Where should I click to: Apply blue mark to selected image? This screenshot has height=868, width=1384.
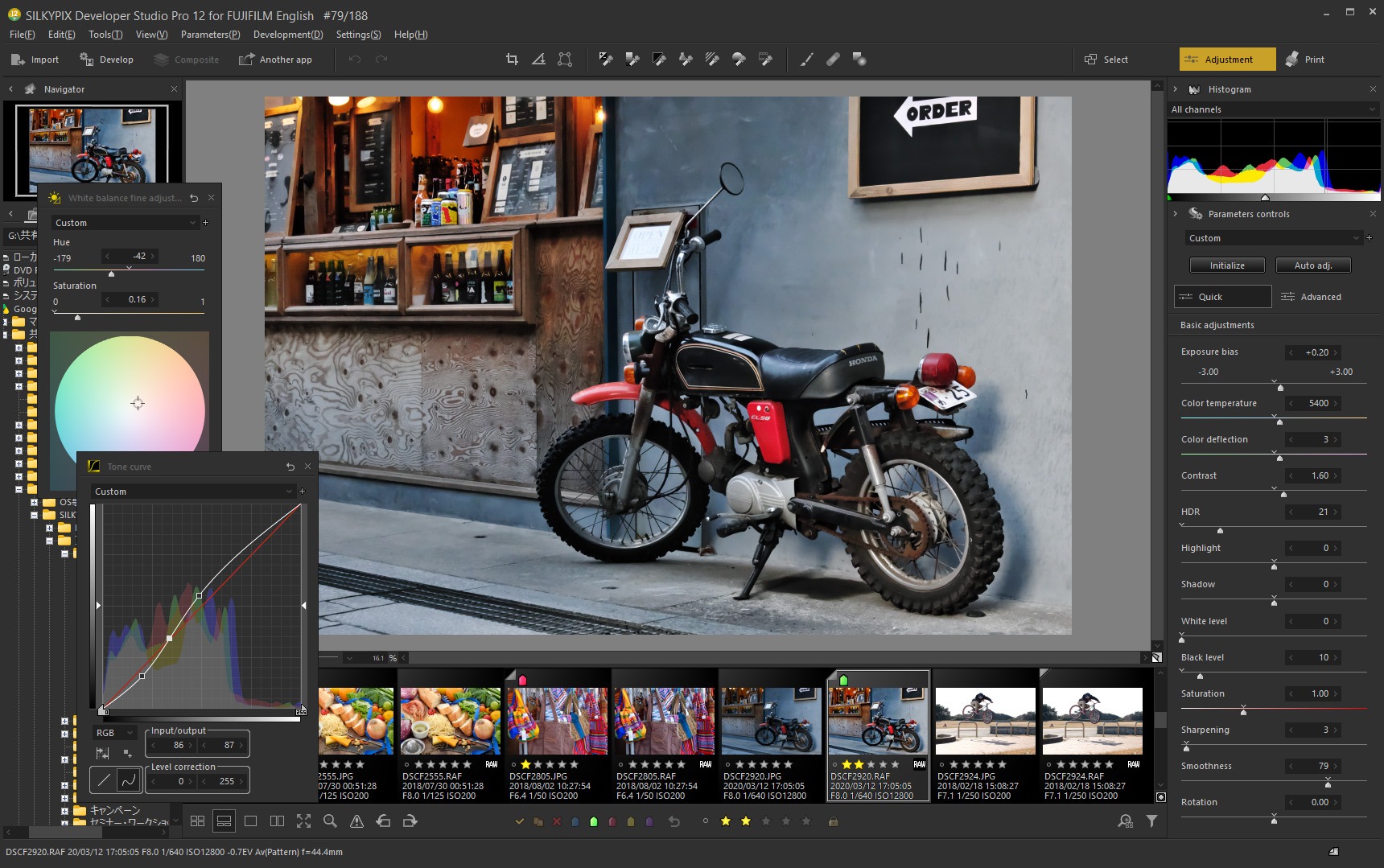click(x=575, y=821)
